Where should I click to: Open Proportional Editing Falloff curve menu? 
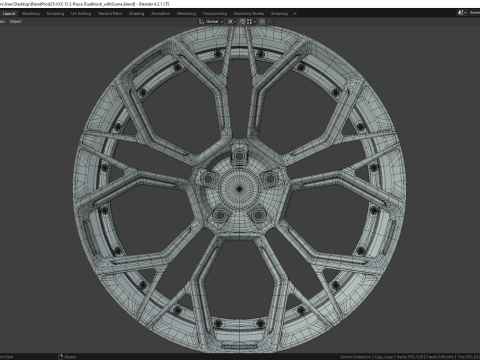pos(271,22)
